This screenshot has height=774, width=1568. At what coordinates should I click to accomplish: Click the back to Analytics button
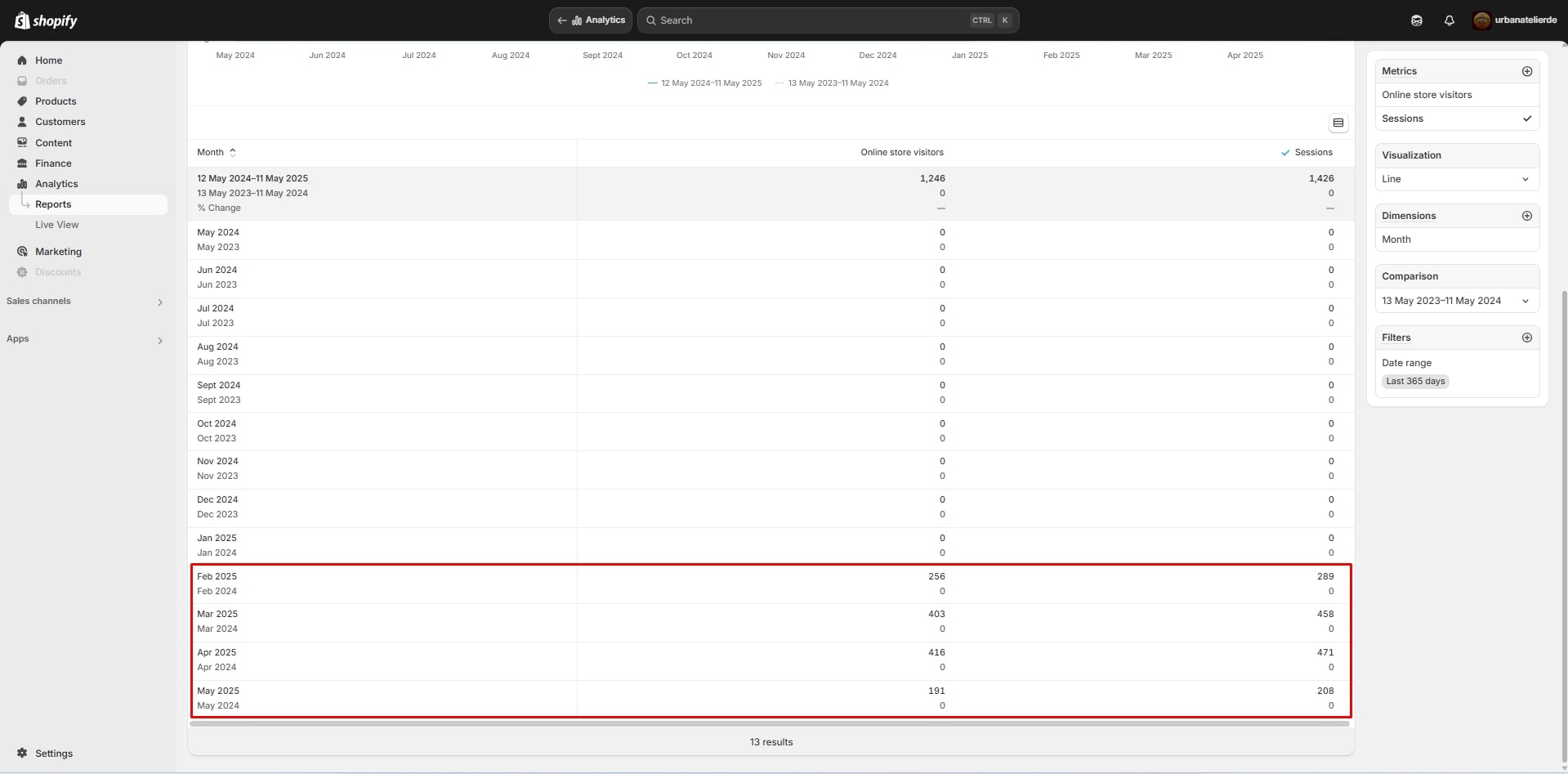(x=591, y=20)
